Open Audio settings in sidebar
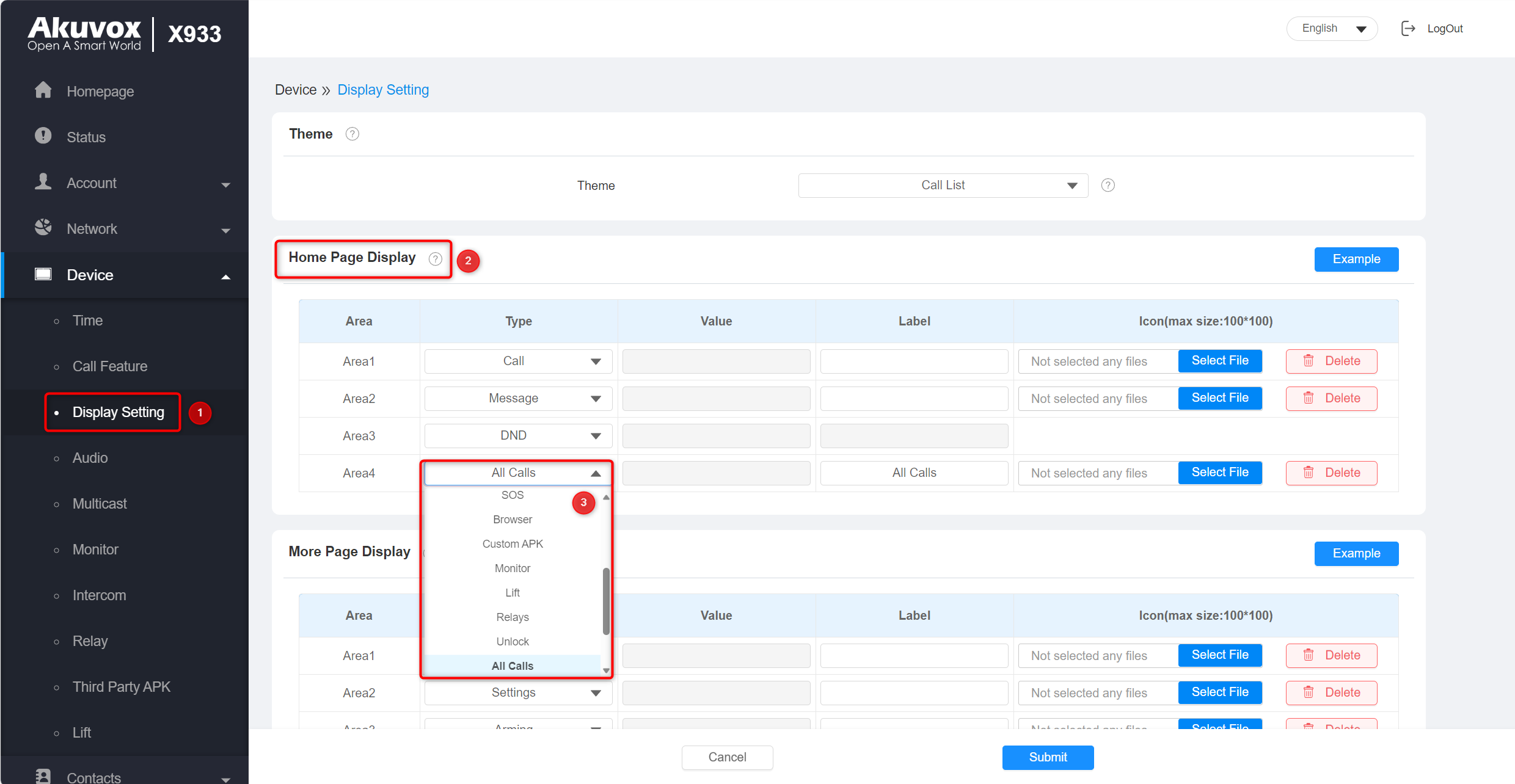 pos(90,458)
